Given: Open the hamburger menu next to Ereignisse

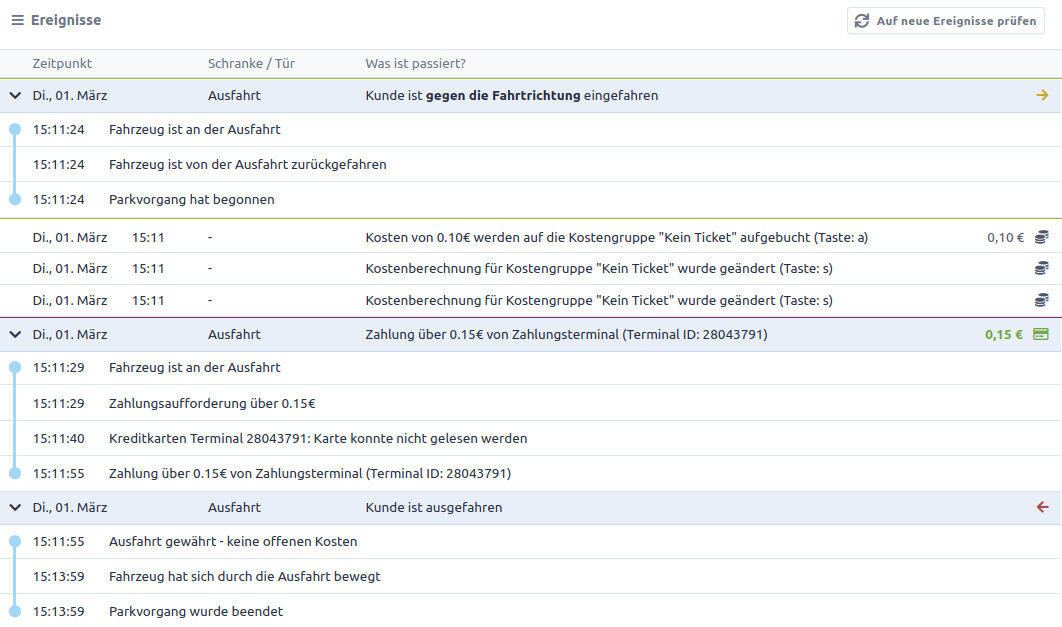Looking at the screenshot, I should click(x=17, y=21).
